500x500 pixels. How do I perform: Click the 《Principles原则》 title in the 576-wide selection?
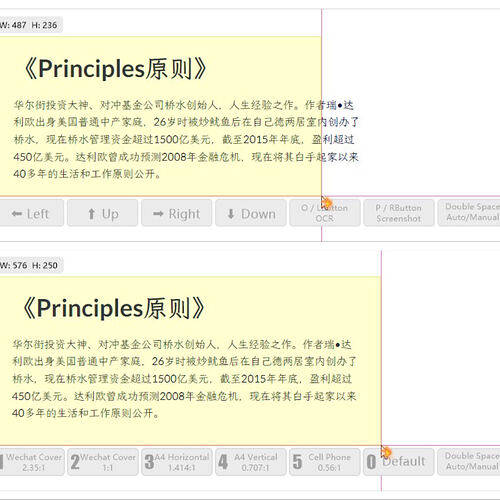pos(114,308)
